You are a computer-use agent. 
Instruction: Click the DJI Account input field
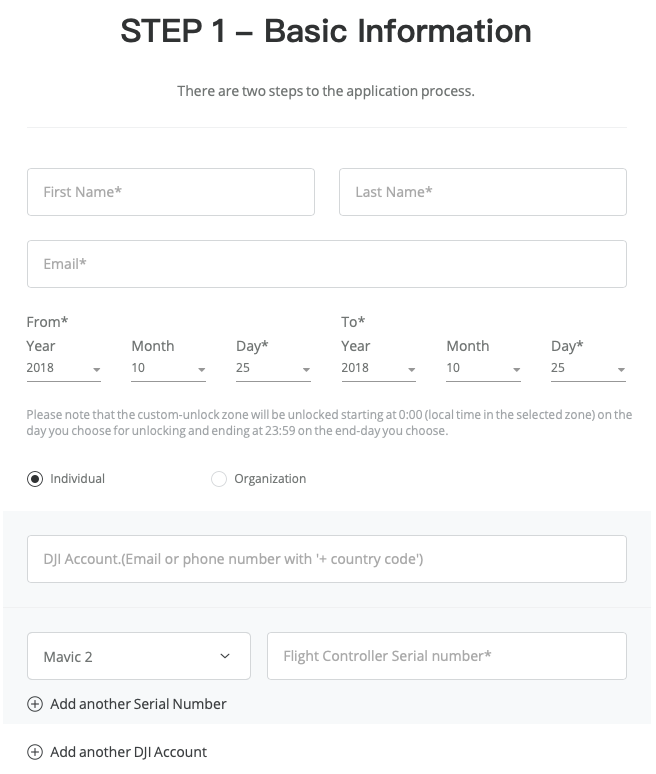pos(327,559)
